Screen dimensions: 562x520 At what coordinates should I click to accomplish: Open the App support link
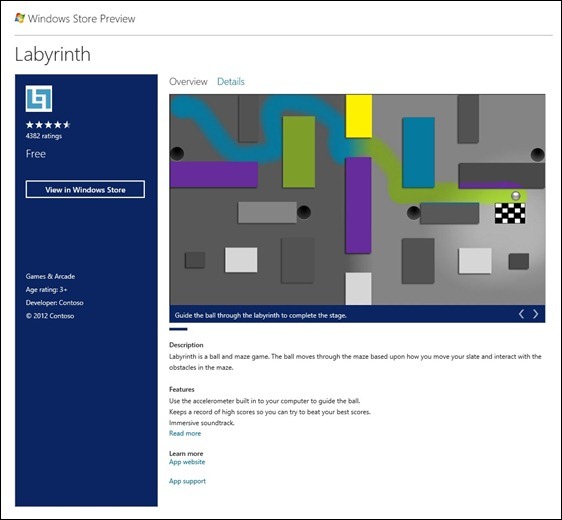click(187, 481)
